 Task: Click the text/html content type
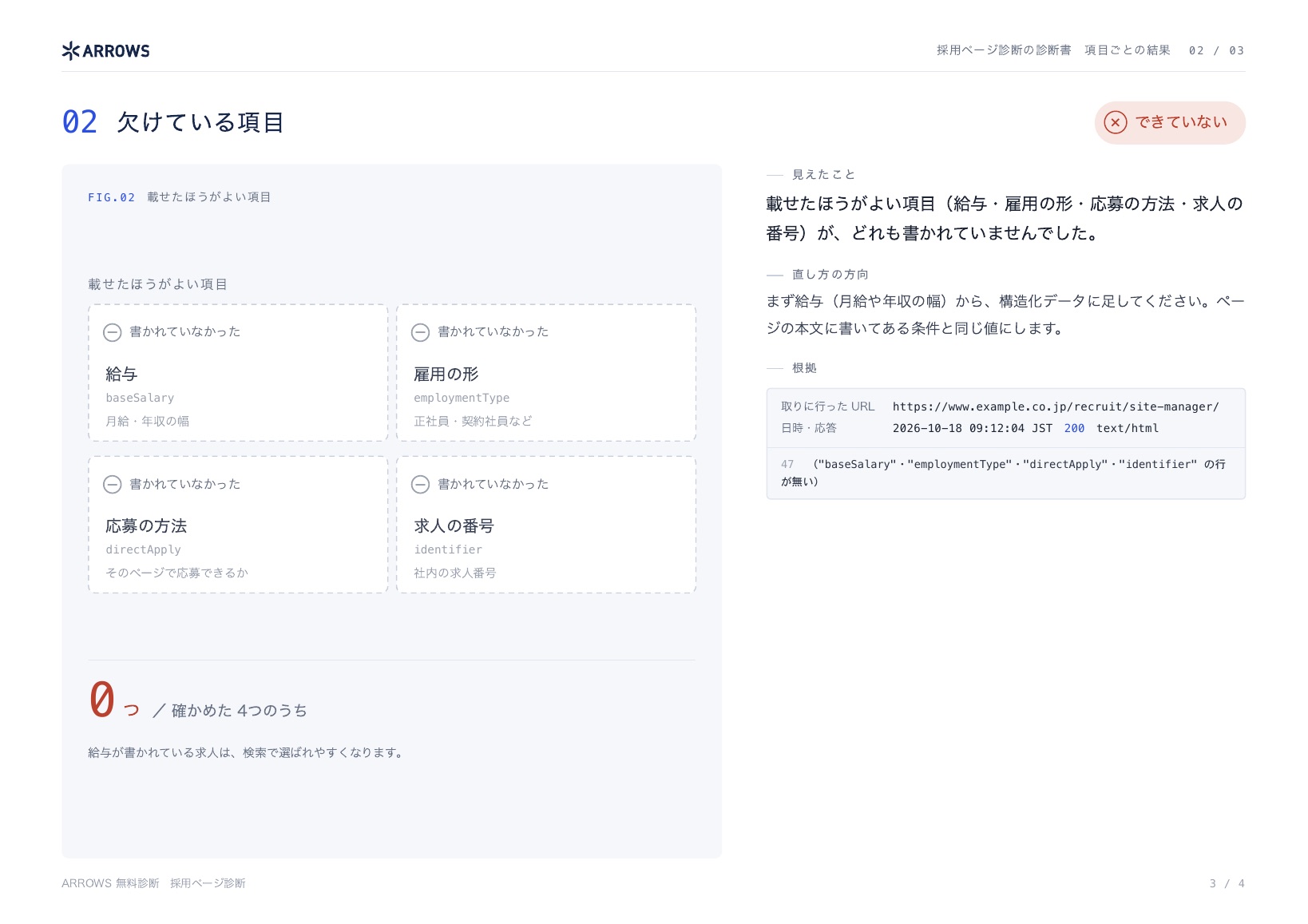pos(1127,428)
